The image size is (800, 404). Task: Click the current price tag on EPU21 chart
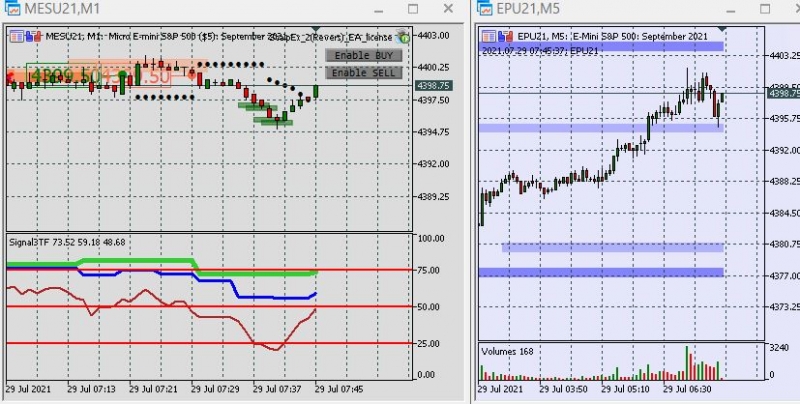click(x=784, y=93)
